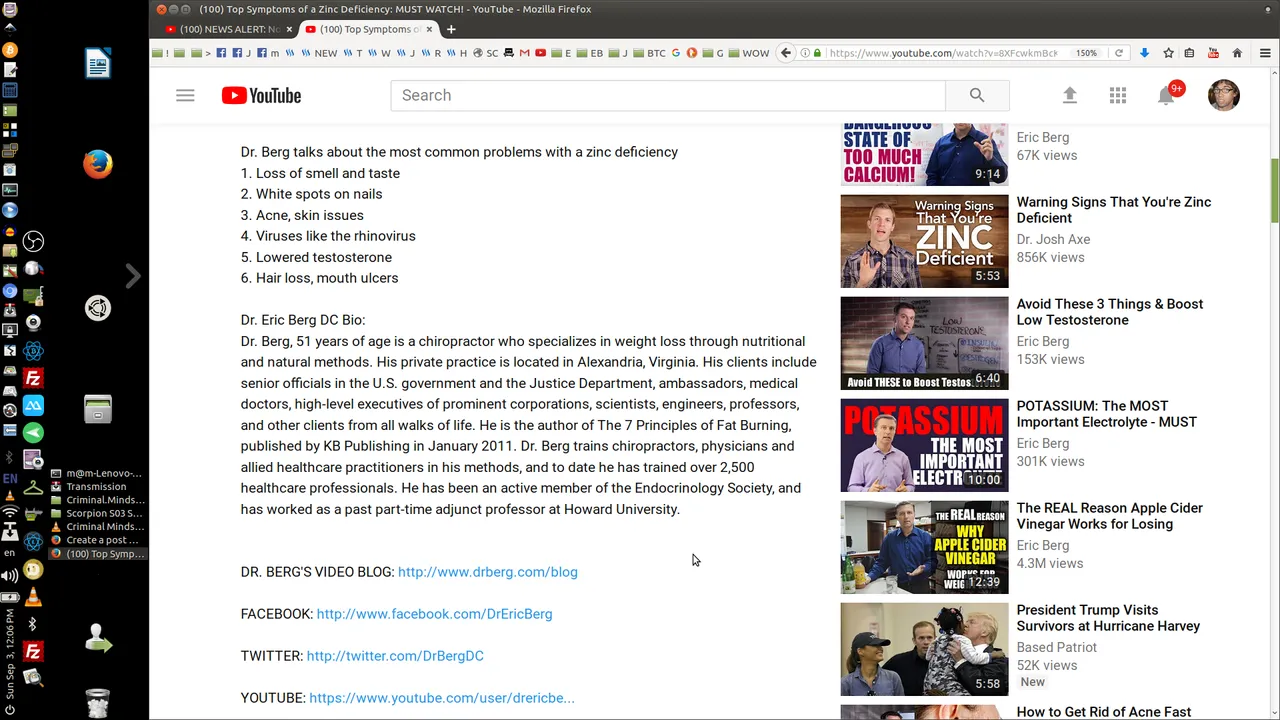Open the OBS Studio launcher icon
This screenshot has height=720, width=1280.
pyautogui.click(x=33, y=241)
